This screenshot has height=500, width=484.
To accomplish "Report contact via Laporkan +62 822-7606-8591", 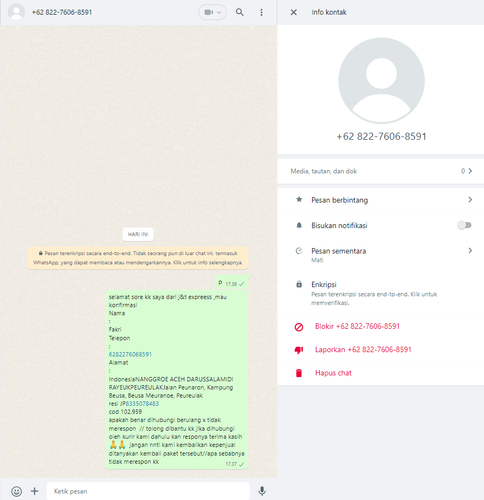I will (381, 350).
